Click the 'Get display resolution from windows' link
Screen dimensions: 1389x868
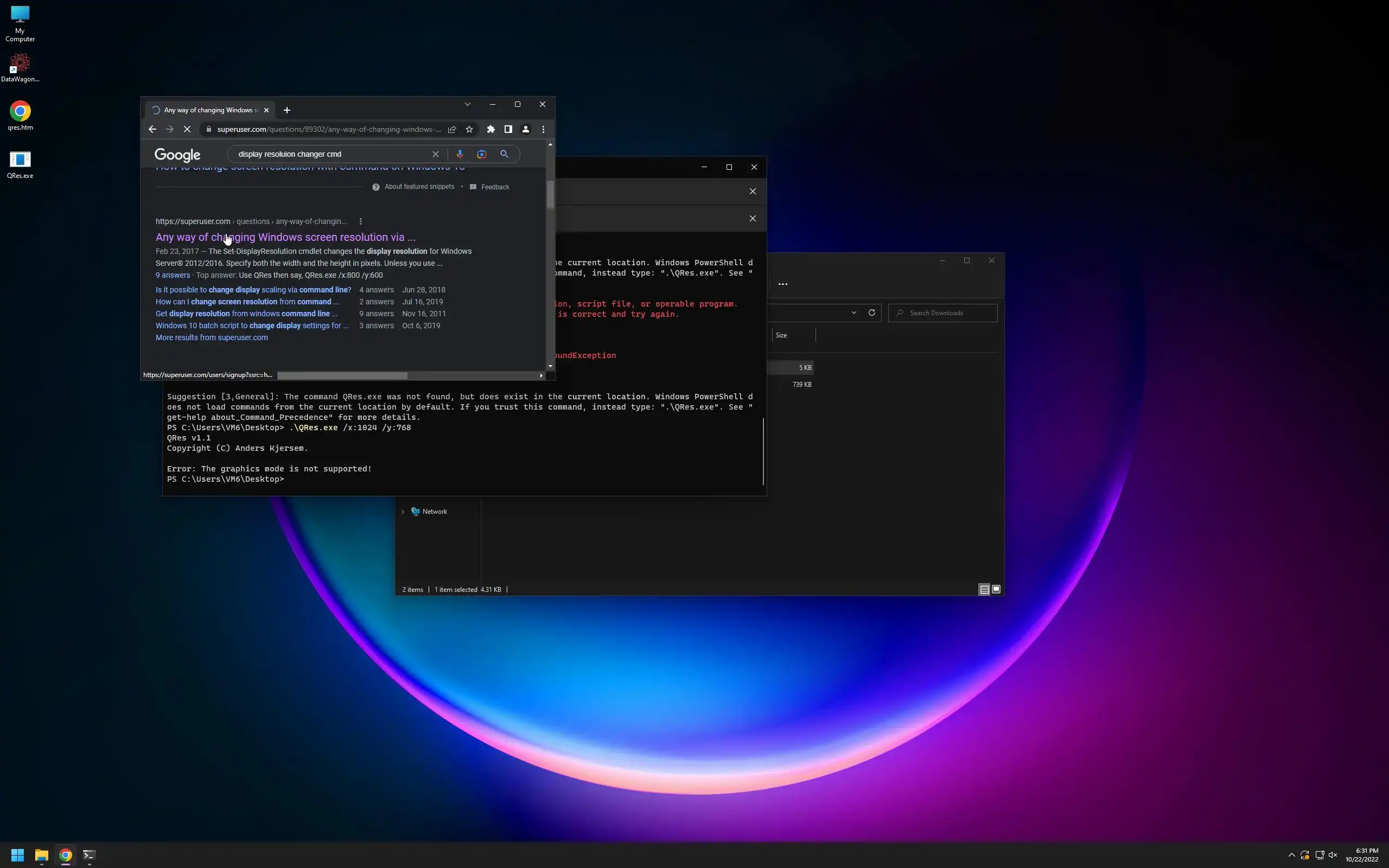tap(246, 314)
